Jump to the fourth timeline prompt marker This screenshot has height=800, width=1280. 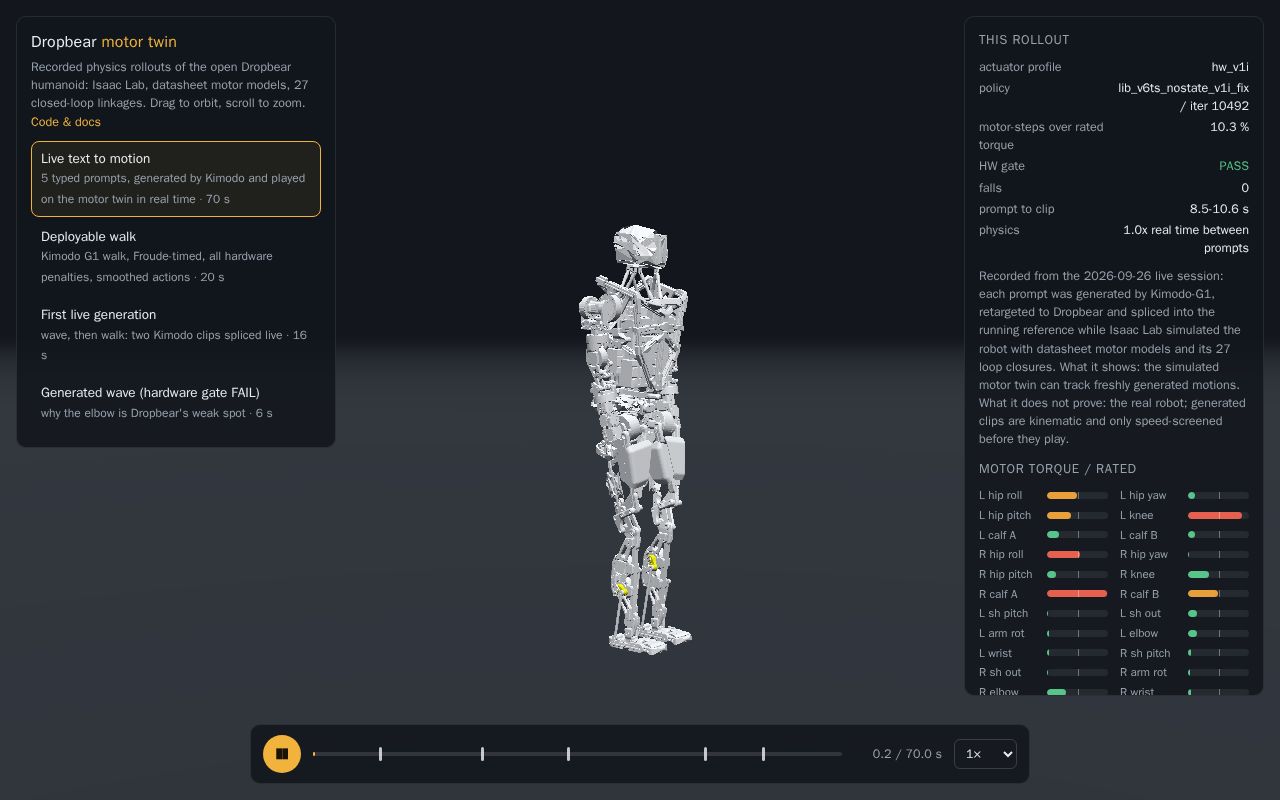[x=705, y=754]
